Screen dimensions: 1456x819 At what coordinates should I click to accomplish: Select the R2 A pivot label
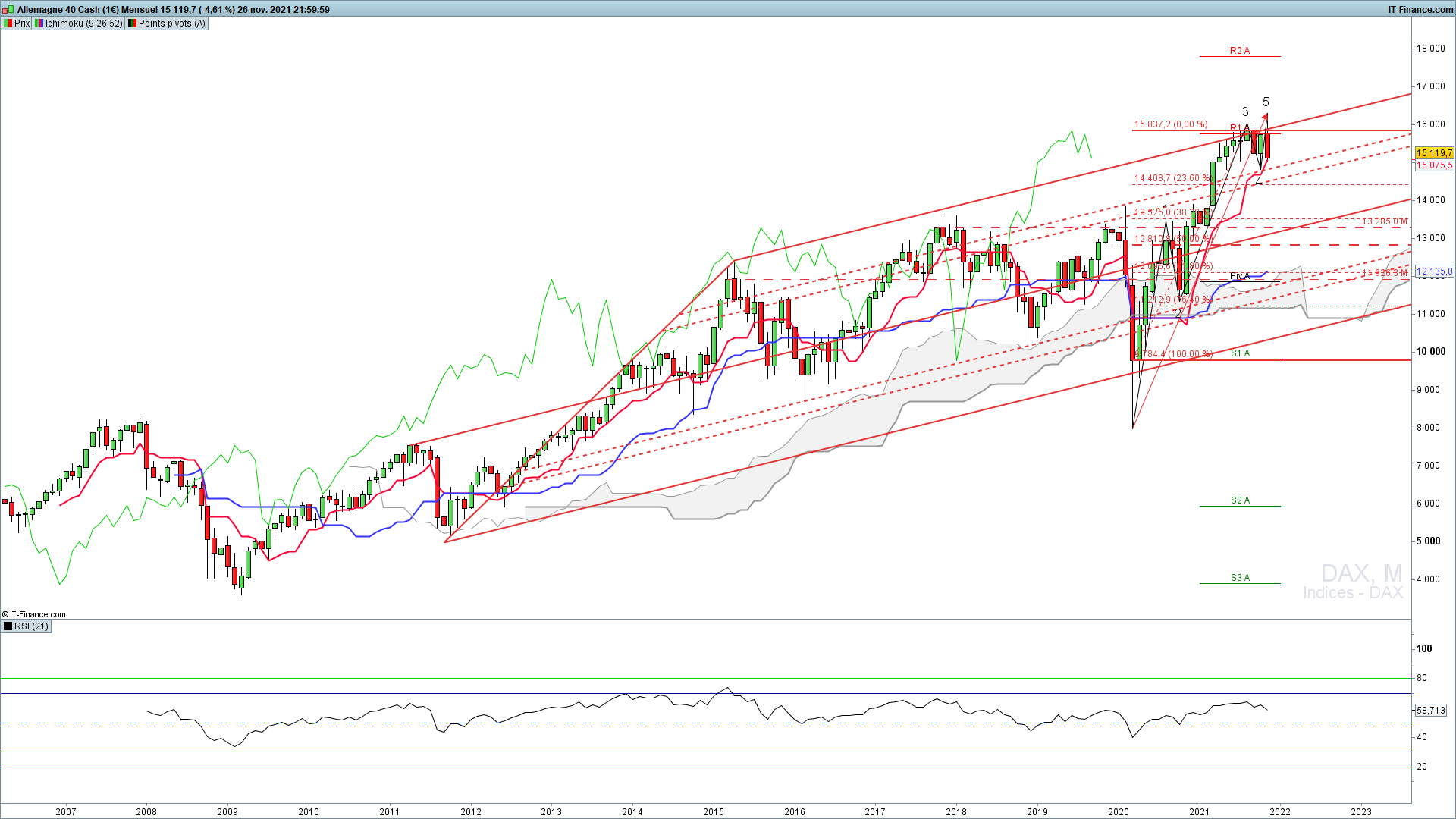click(1240, 51)
